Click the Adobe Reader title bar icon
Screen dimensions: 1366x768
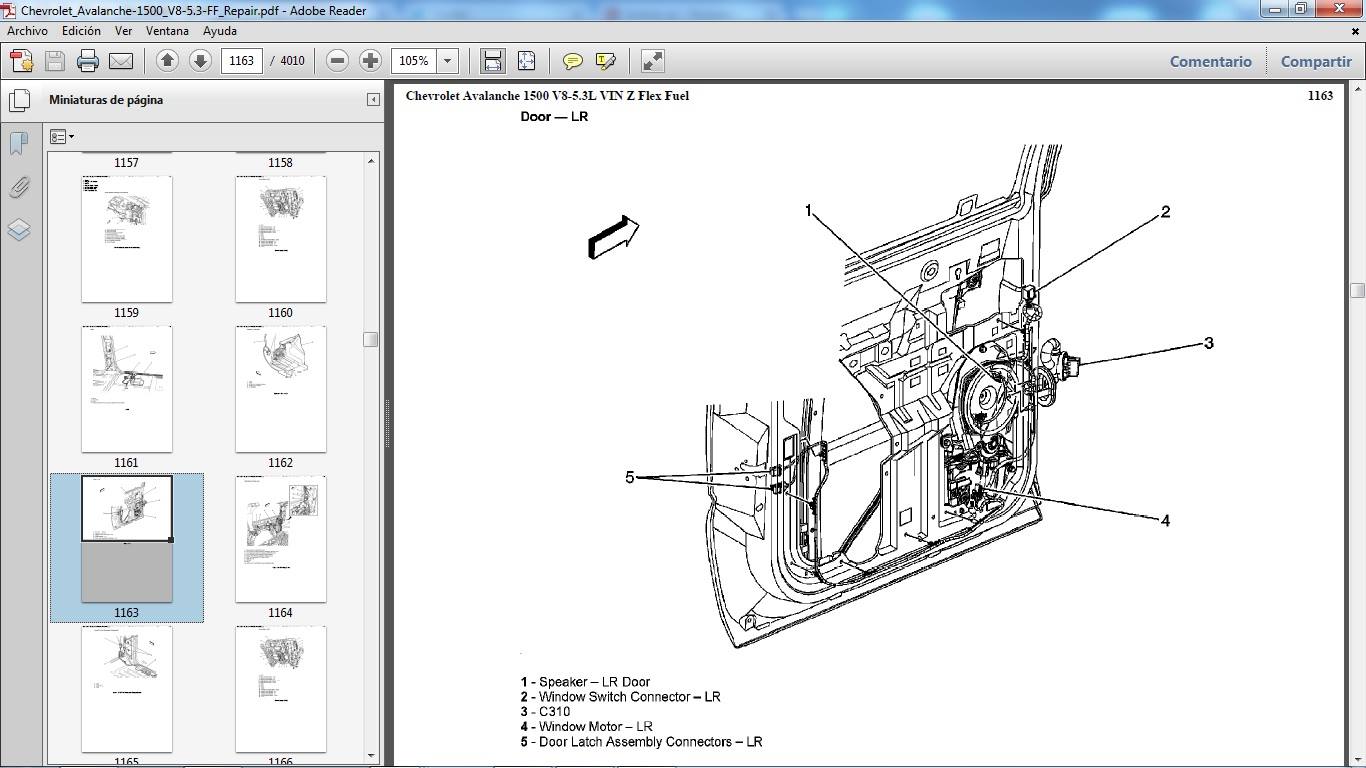(x=10, y=10)
